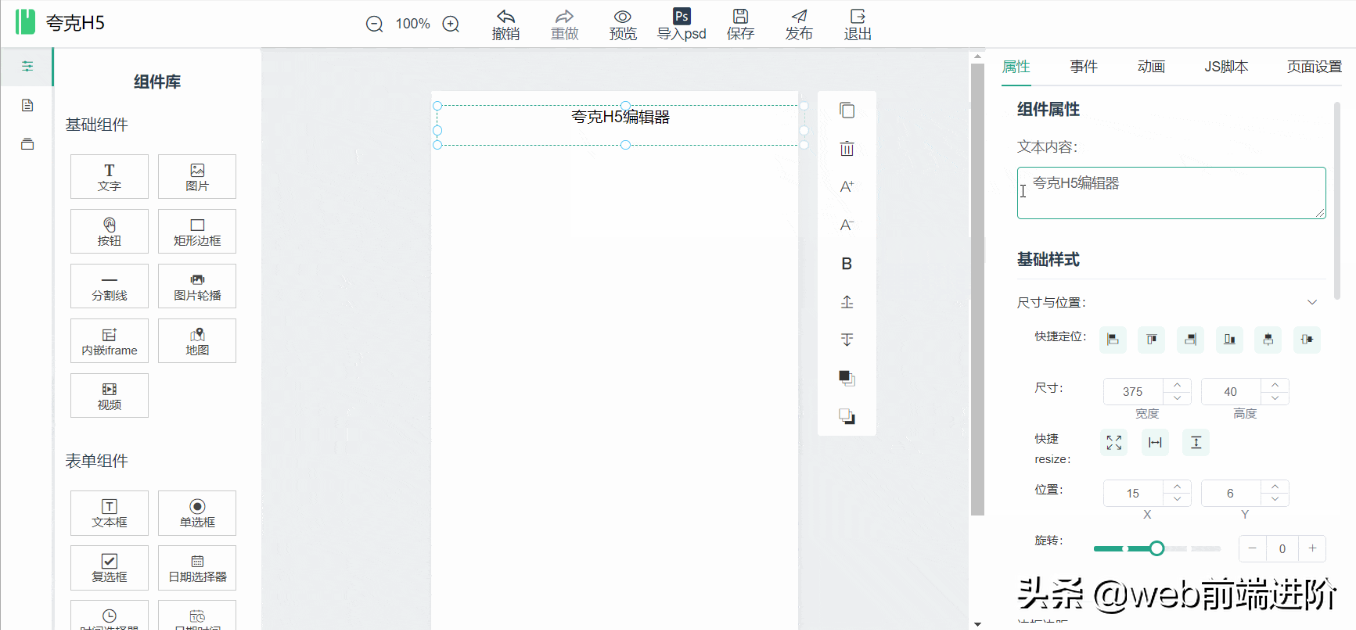Image resolution: width=1356 pixels, height=630 pixels.
Task: Copy the element using duplicate icon
Action: coord(847,111)
